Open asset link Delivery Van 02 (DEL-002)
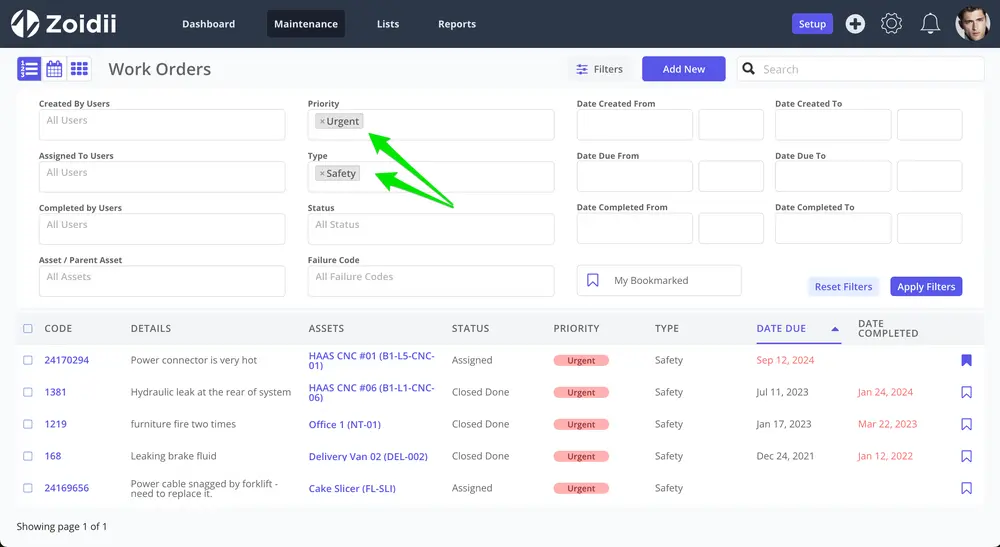The image size is (1000, 547). (x=368, y=456)
